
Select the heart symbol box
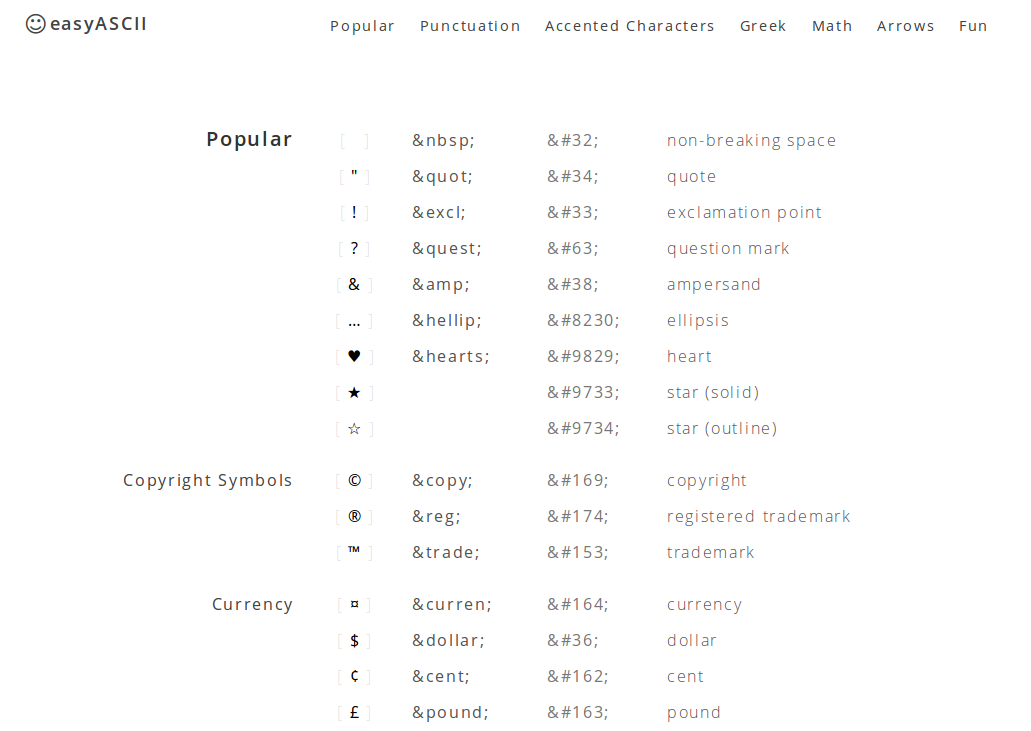coord(354,356)
